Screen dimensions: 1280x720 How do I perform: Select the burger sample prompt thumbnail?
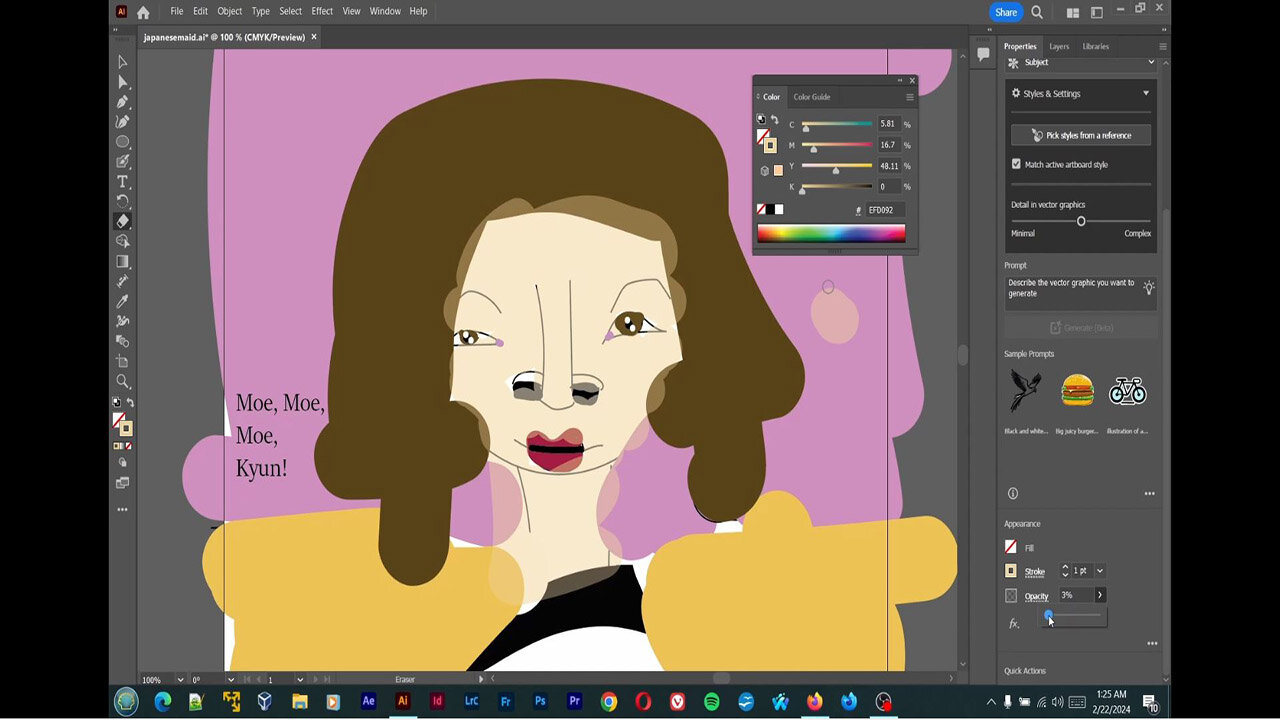(x=1077, y=390)
